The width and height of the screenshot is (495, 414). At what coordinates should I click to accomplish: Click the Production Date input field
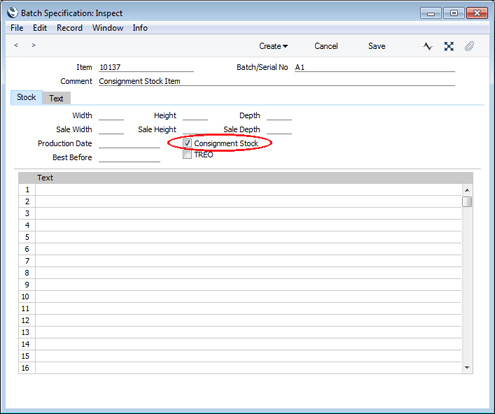pyautogui.click(x=129, y=144)
